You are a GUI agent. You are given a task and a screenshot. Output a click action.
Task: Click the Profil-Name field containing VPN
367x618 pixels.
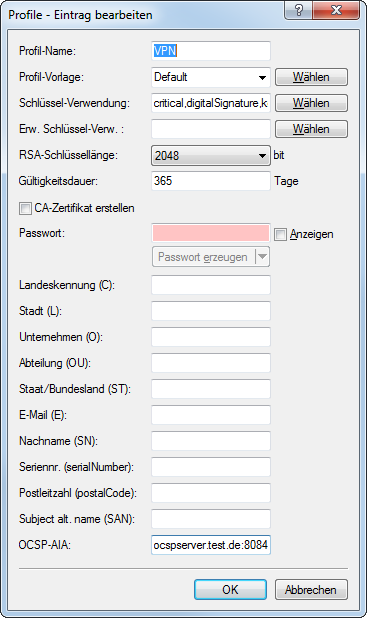[x=211, y=51]
